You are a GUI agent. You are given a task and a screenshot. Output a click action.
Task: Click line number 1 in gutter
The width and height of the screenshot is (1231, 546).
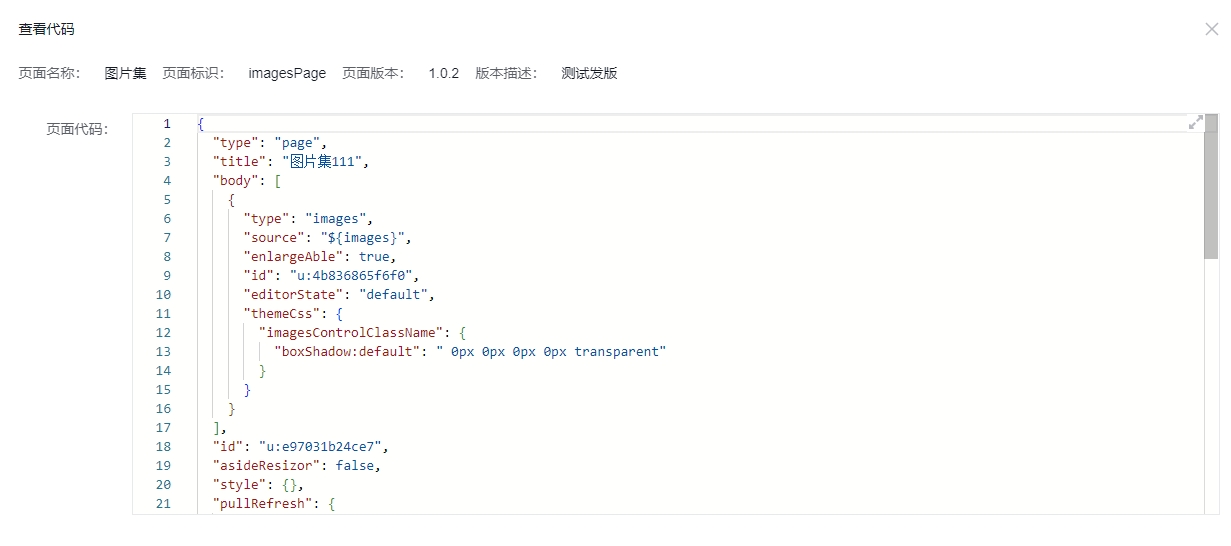click(167, 124)
